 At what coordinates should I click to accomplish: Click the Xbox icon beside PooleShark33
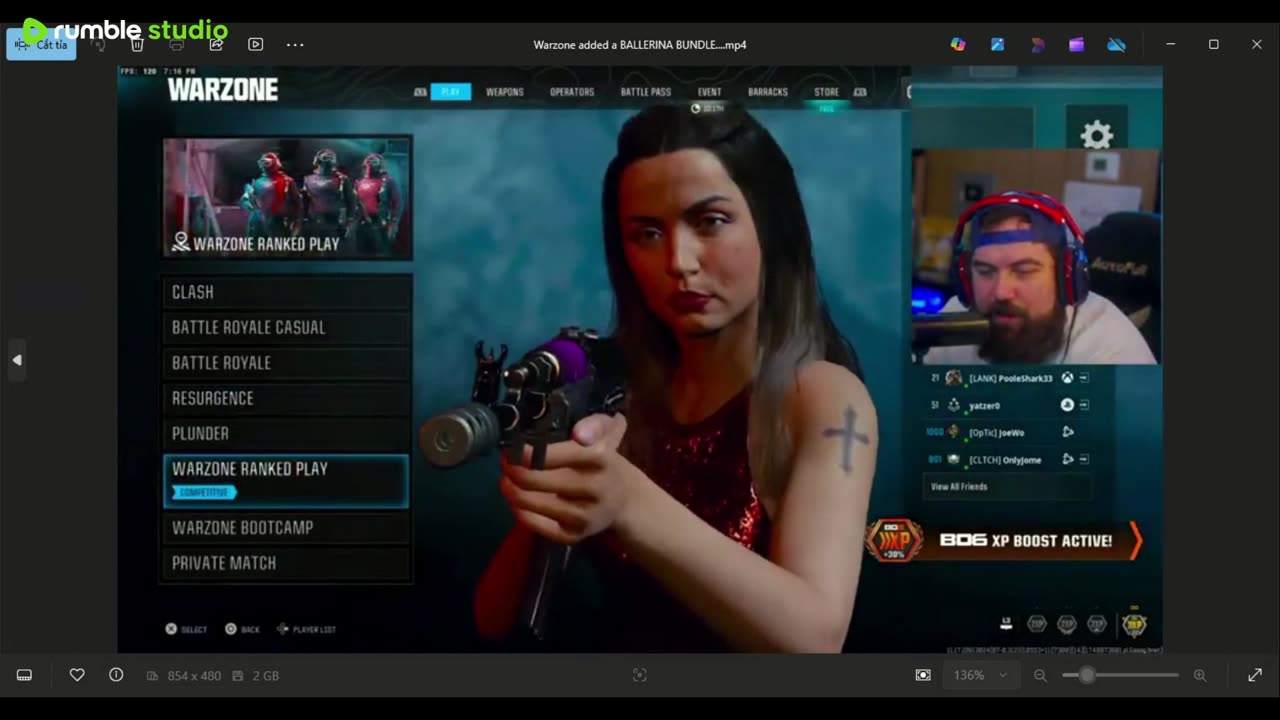1067,378
